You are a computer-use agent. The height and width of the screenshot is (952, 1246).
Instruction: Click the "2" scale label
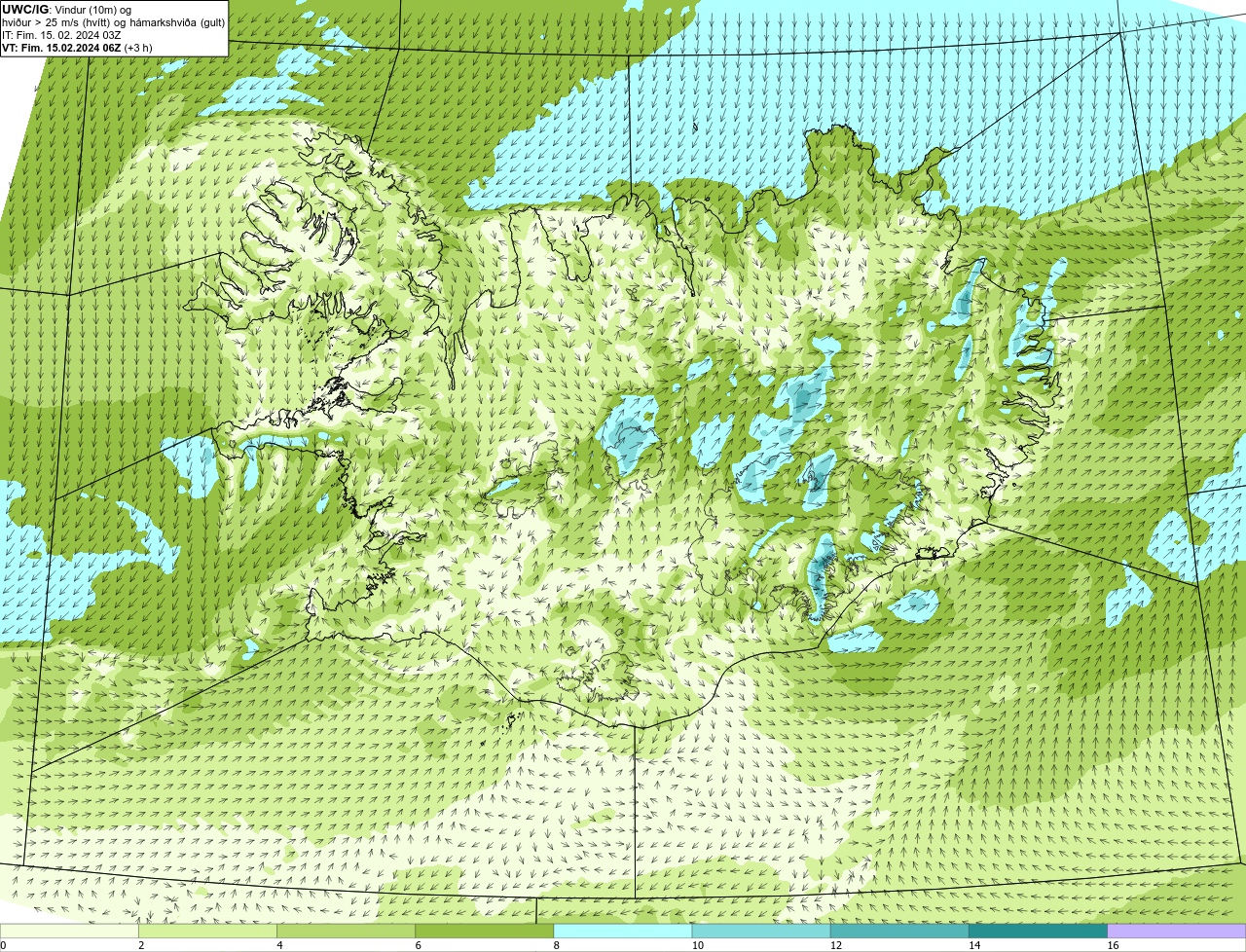coord(141,945)
